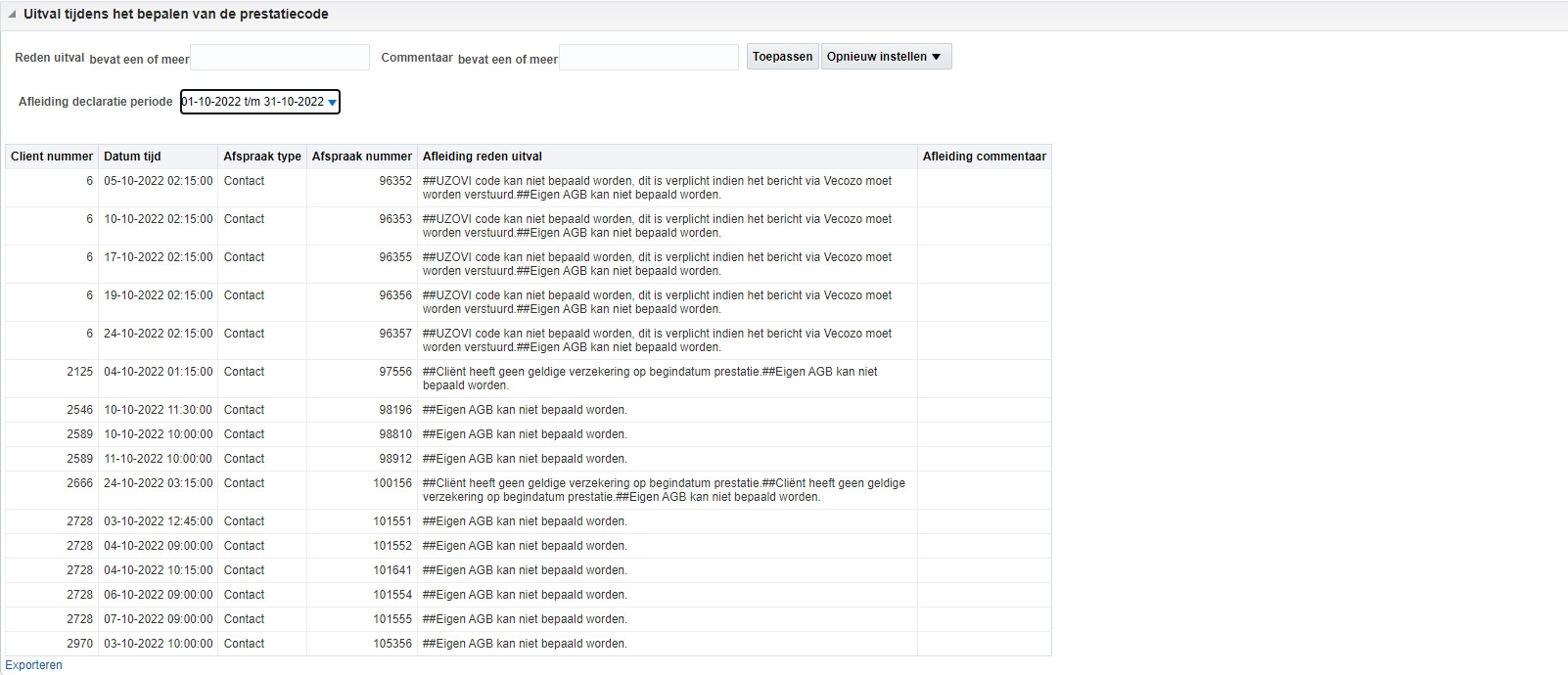The image size is (1568, 675).
Task: Click date 19-10-2022 02:15:00
Action: click(x=159, y=295)
